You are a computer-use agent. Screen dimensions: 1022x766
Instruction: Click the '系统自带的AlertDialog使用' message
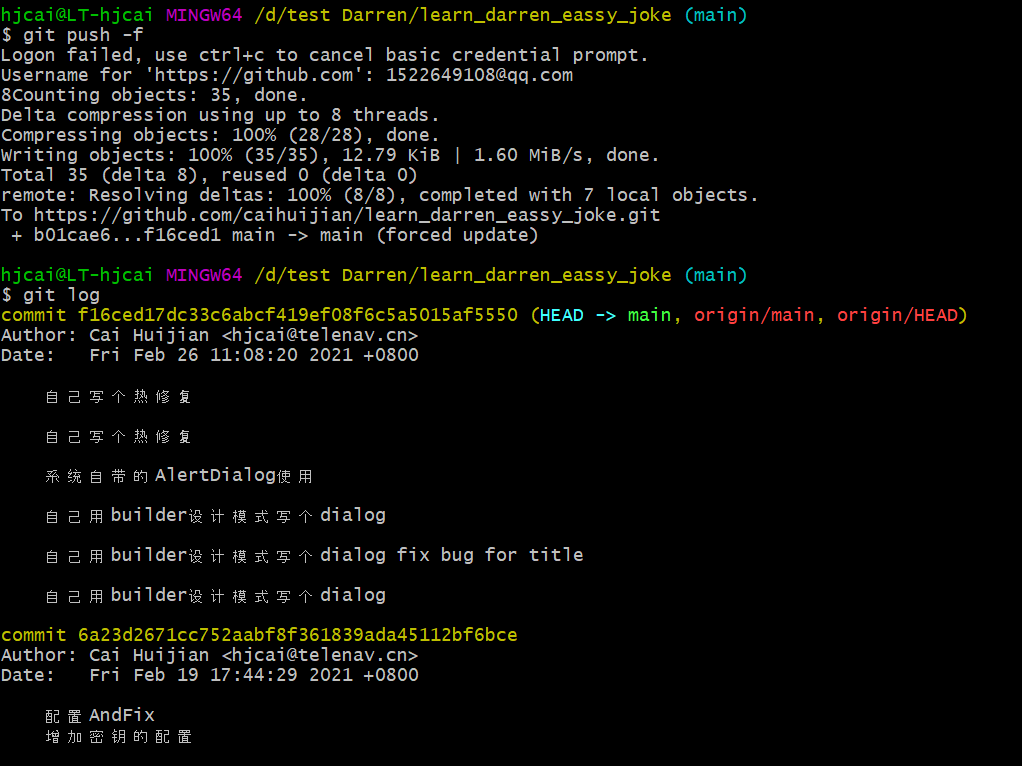pos(179,476)
